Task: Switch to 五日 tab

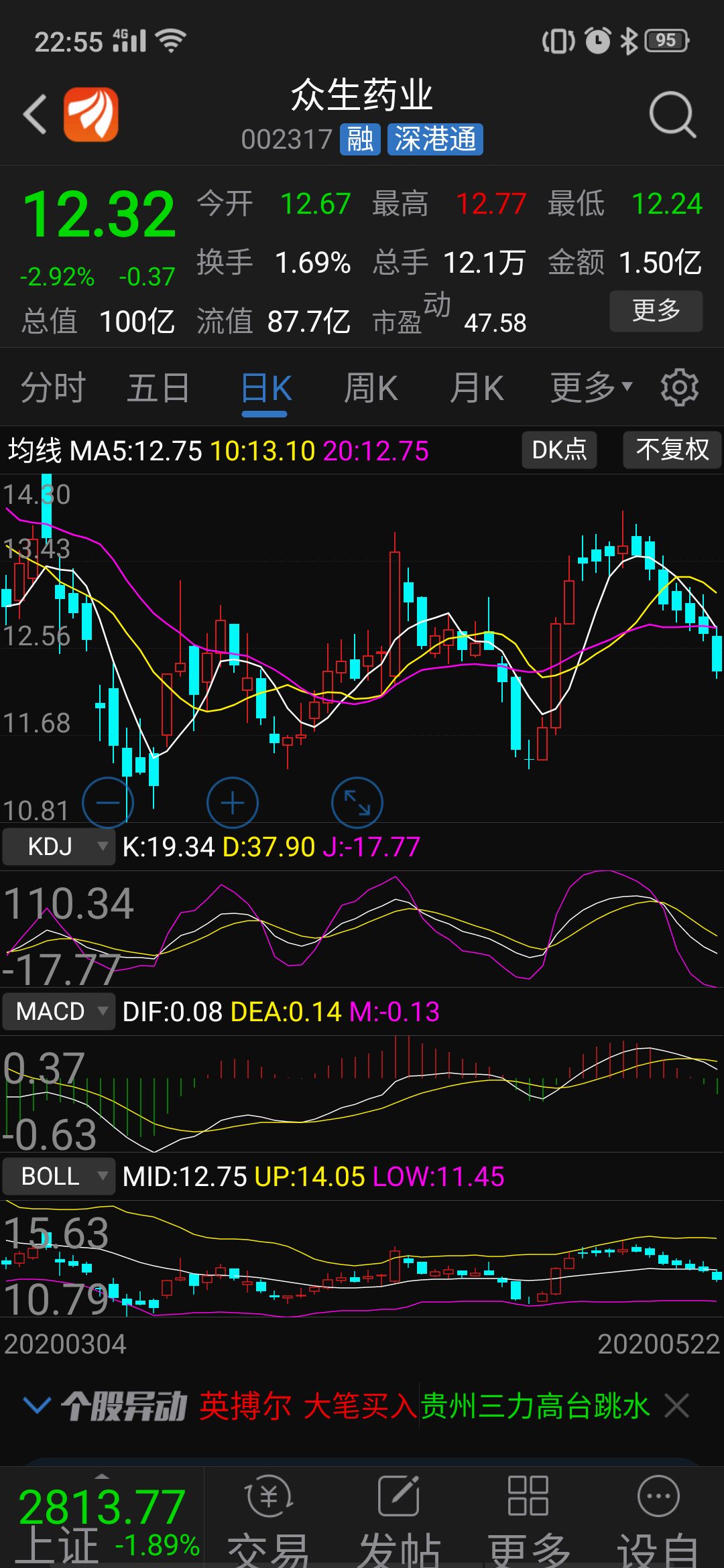Action: pos(159,388)
